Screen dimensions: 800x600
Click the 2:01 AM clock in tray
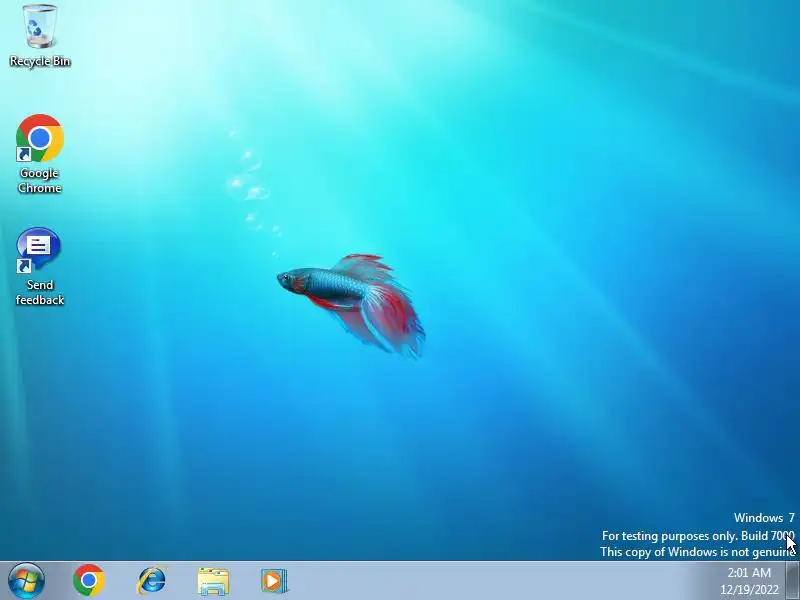(749, 572)
